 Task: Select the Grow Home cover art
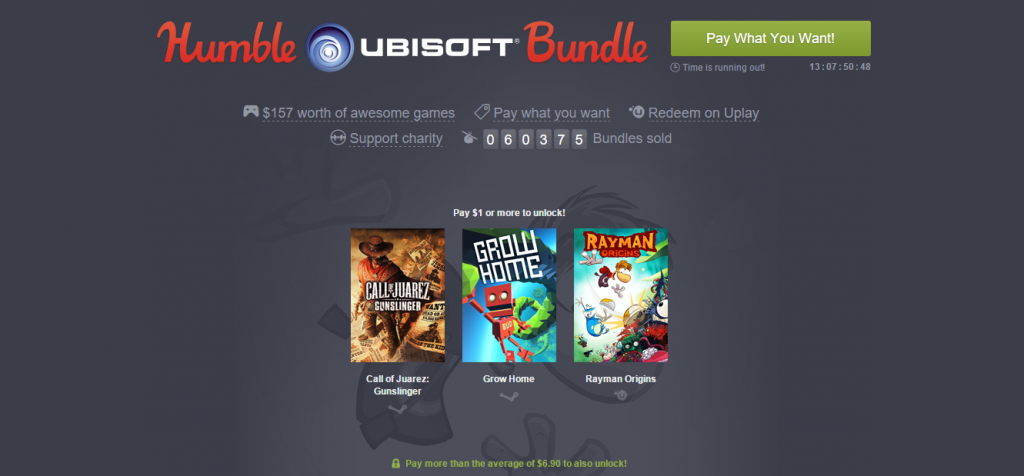(509, 295)
